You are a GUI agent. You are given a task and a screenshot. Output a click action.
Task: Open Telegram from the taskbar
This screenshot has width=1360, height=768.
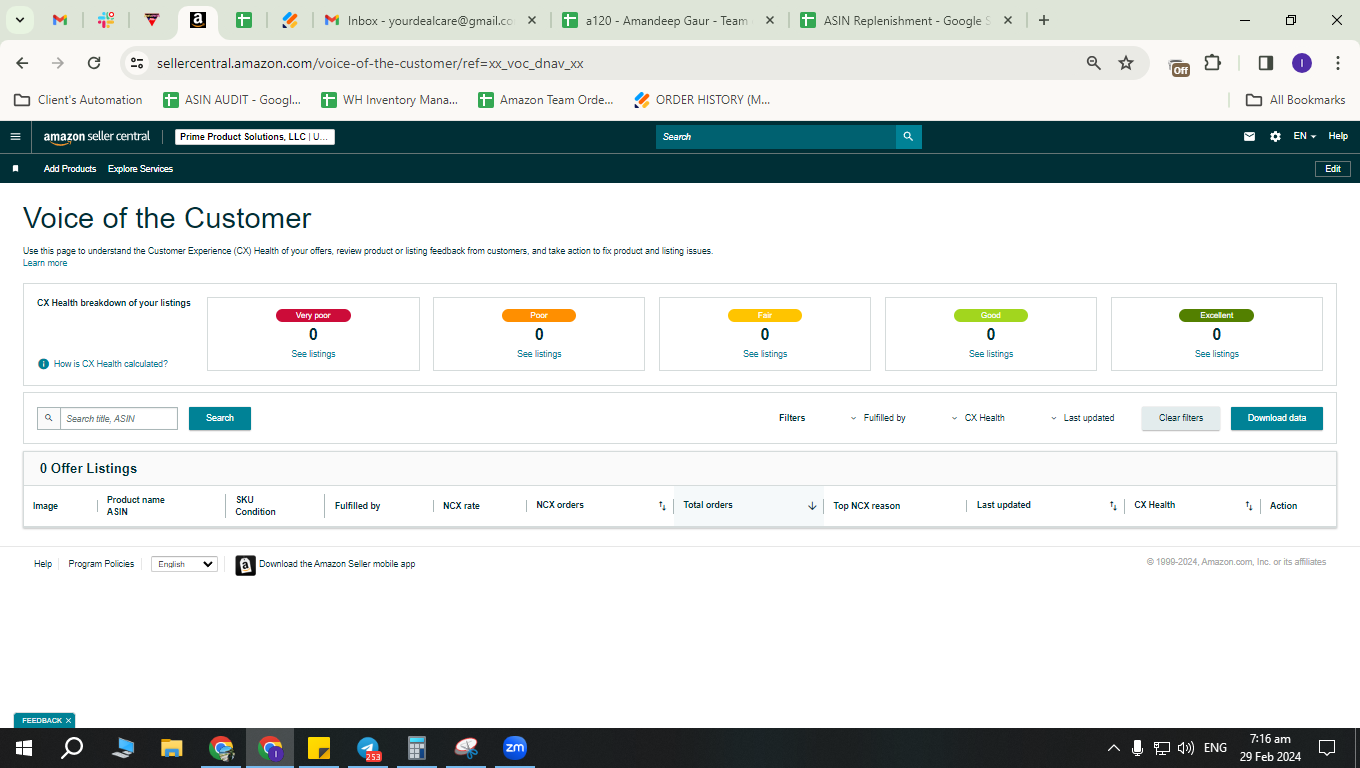(368, 748)
